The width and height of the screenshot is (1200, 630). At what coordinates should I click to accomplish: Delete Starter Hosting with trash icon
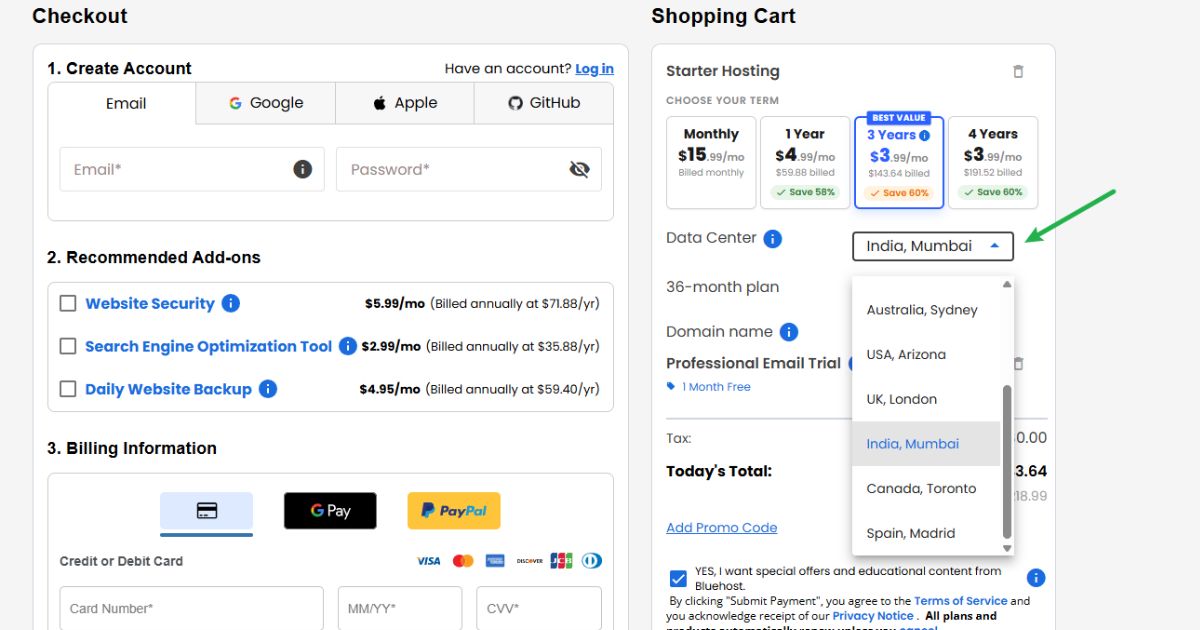coord(1018,71)
